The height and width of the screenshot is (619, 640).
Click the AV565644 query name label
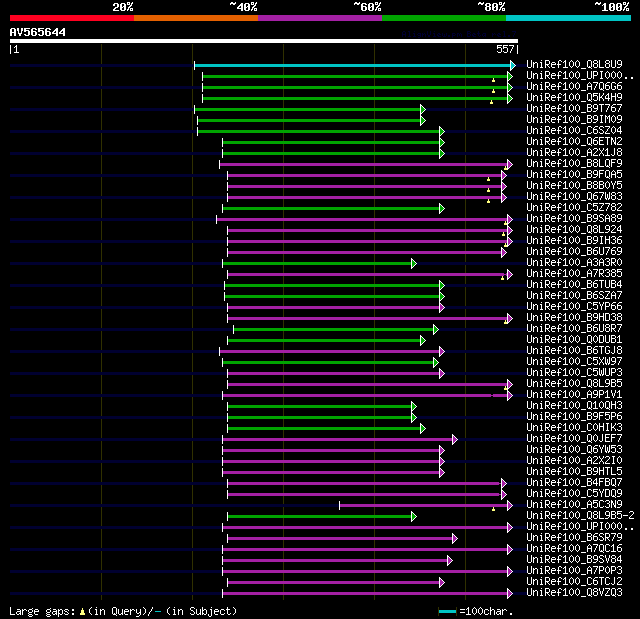(x=38, y=32)
